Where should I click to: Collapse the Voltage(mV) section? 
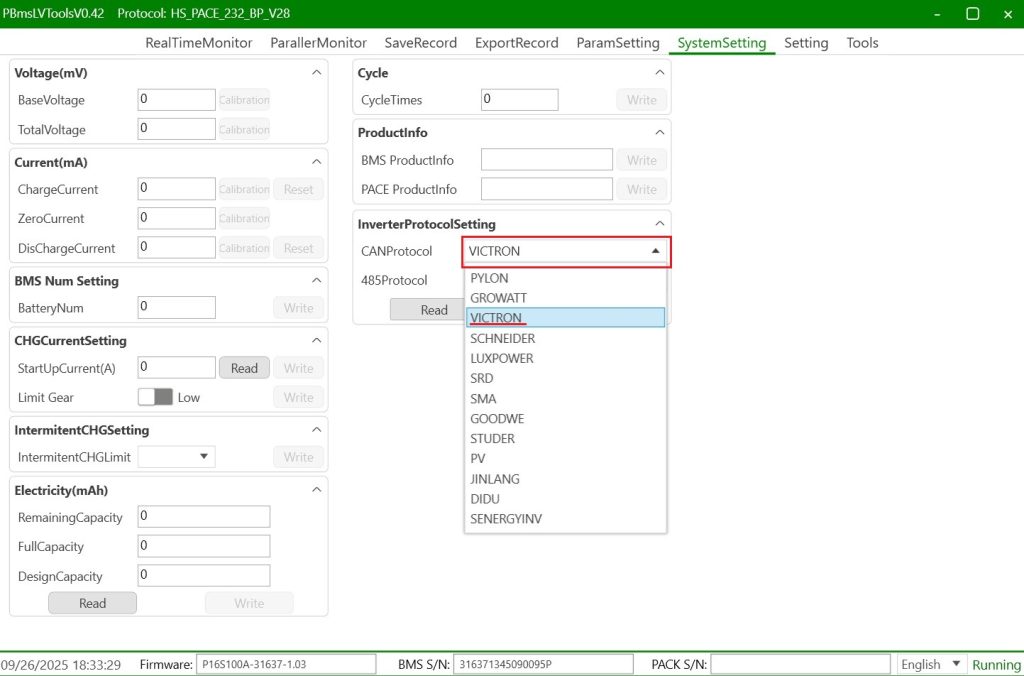(317, 73)
